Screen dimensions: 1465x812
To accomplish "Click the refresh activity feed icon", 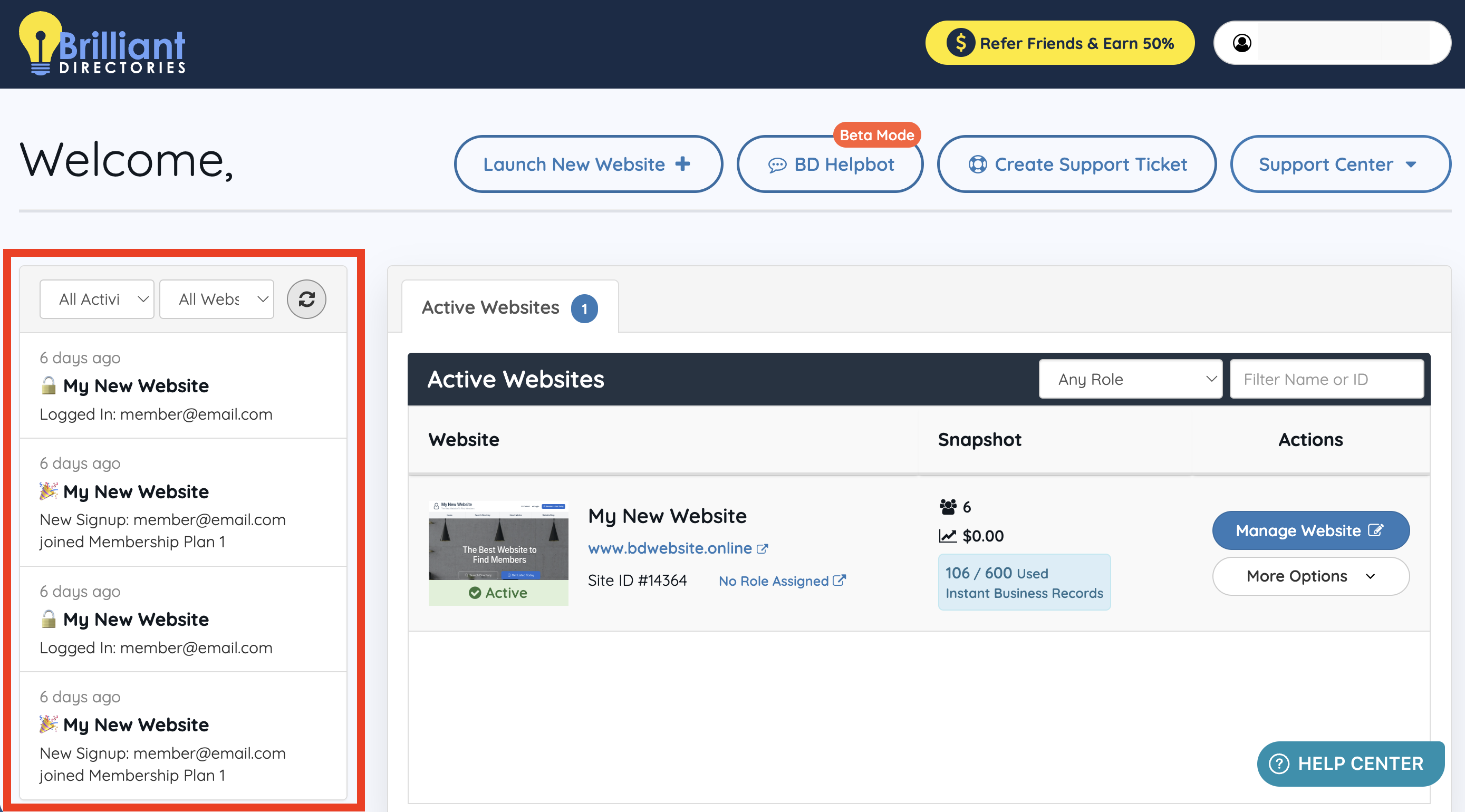I will pyautogui.click(x=306, y=299).
